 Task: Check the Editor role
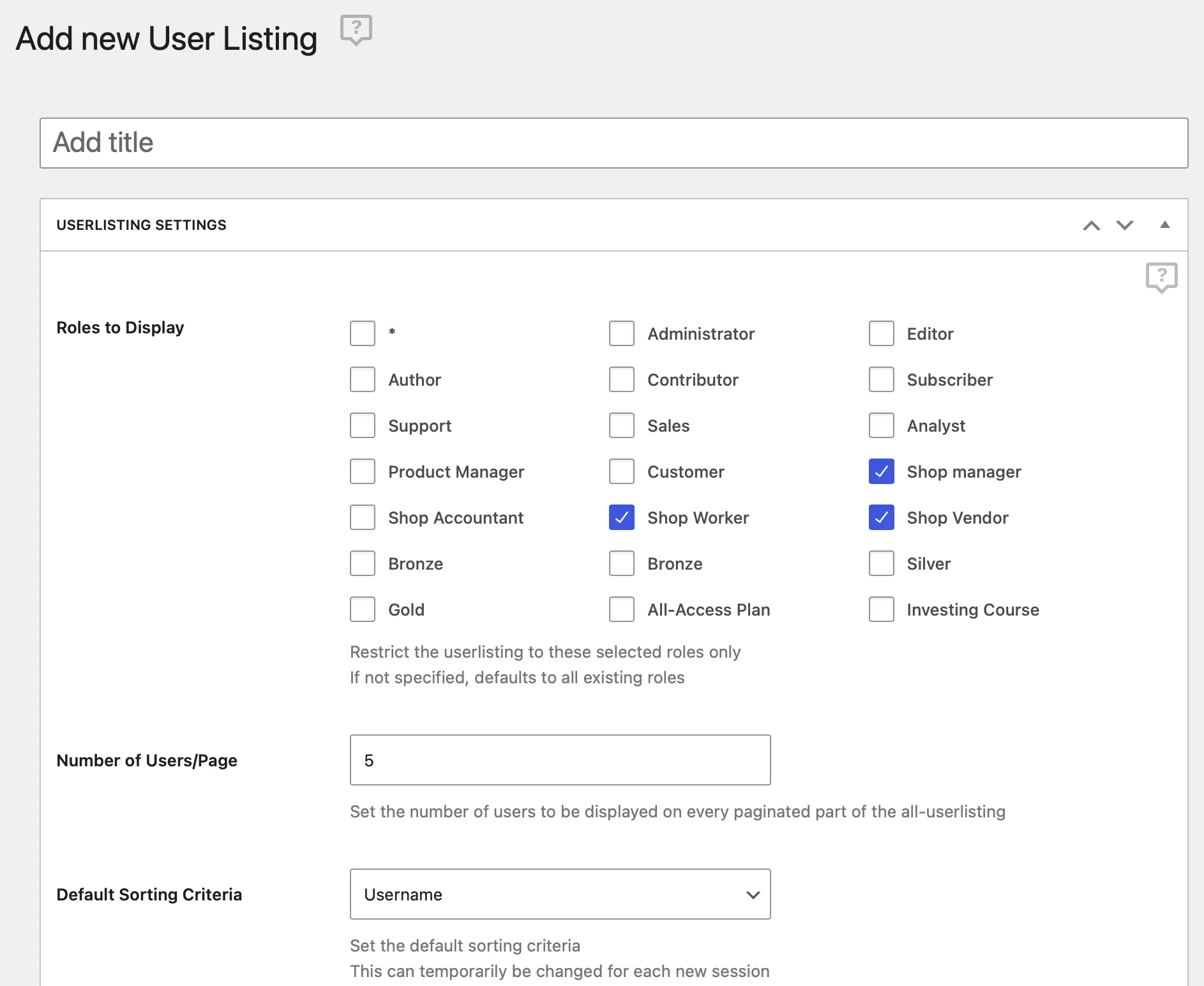[x=882, y=333]
